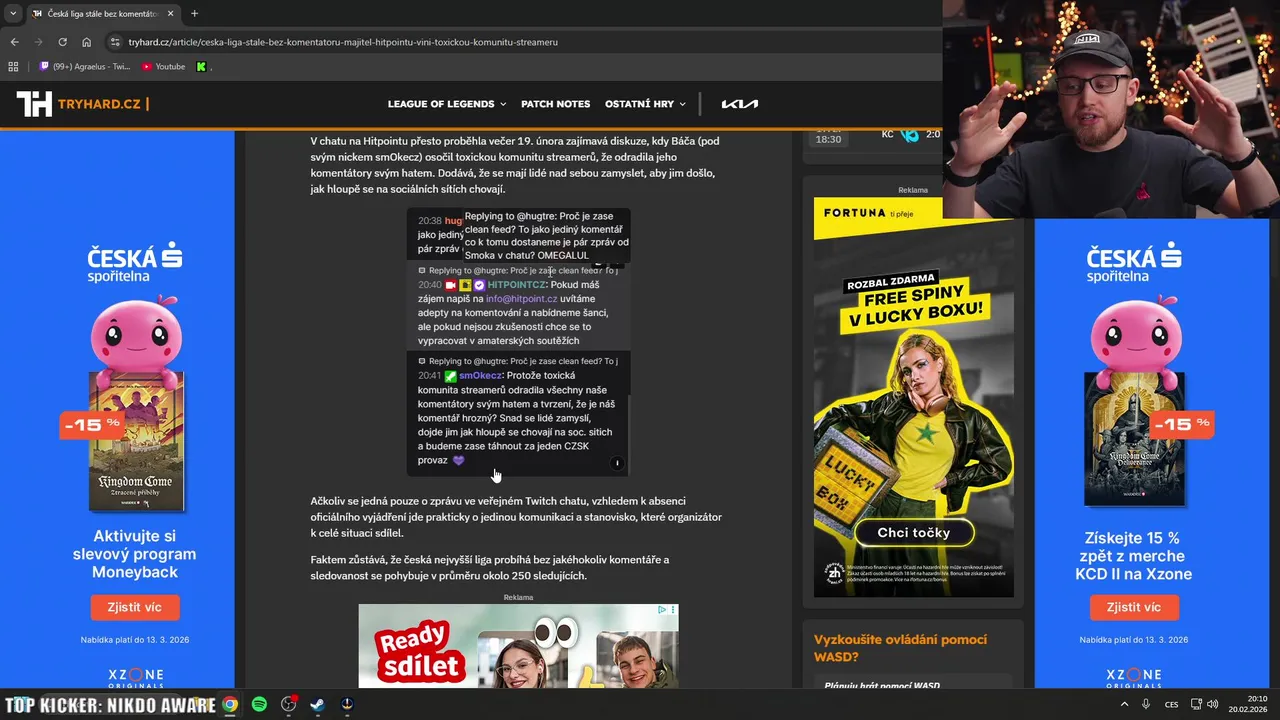The image size is (1280, 720).
Task: Open the Patch Notes menu item
Action: click(555, 104)
